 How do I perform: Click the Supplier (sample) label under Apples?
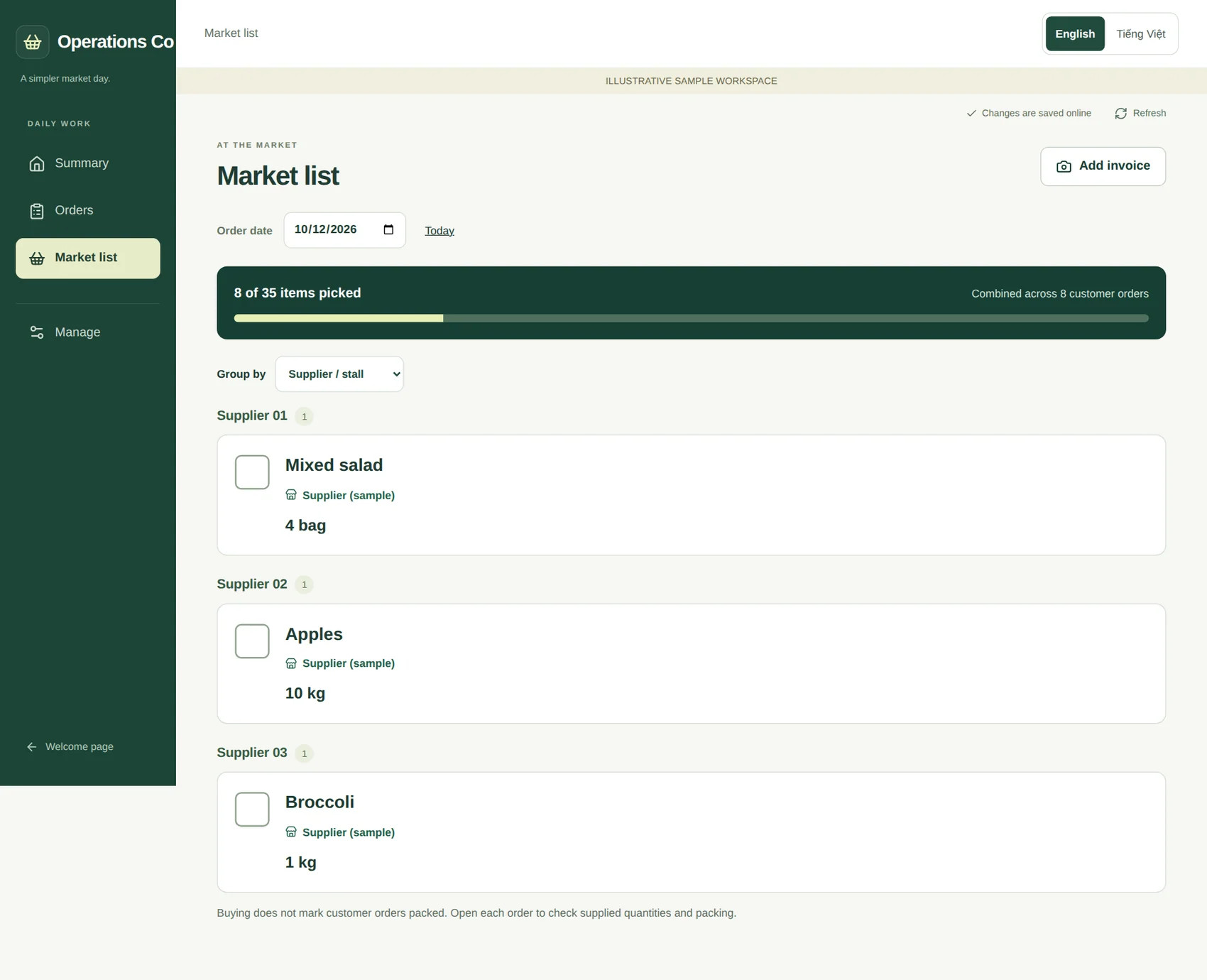pos(349,663)
